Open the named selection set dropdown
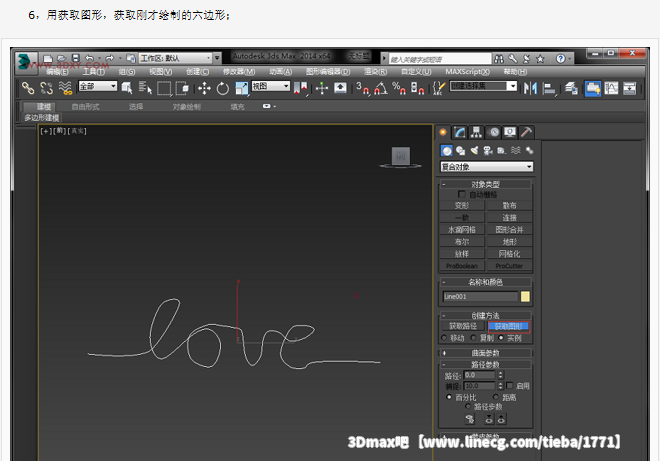 483,86
